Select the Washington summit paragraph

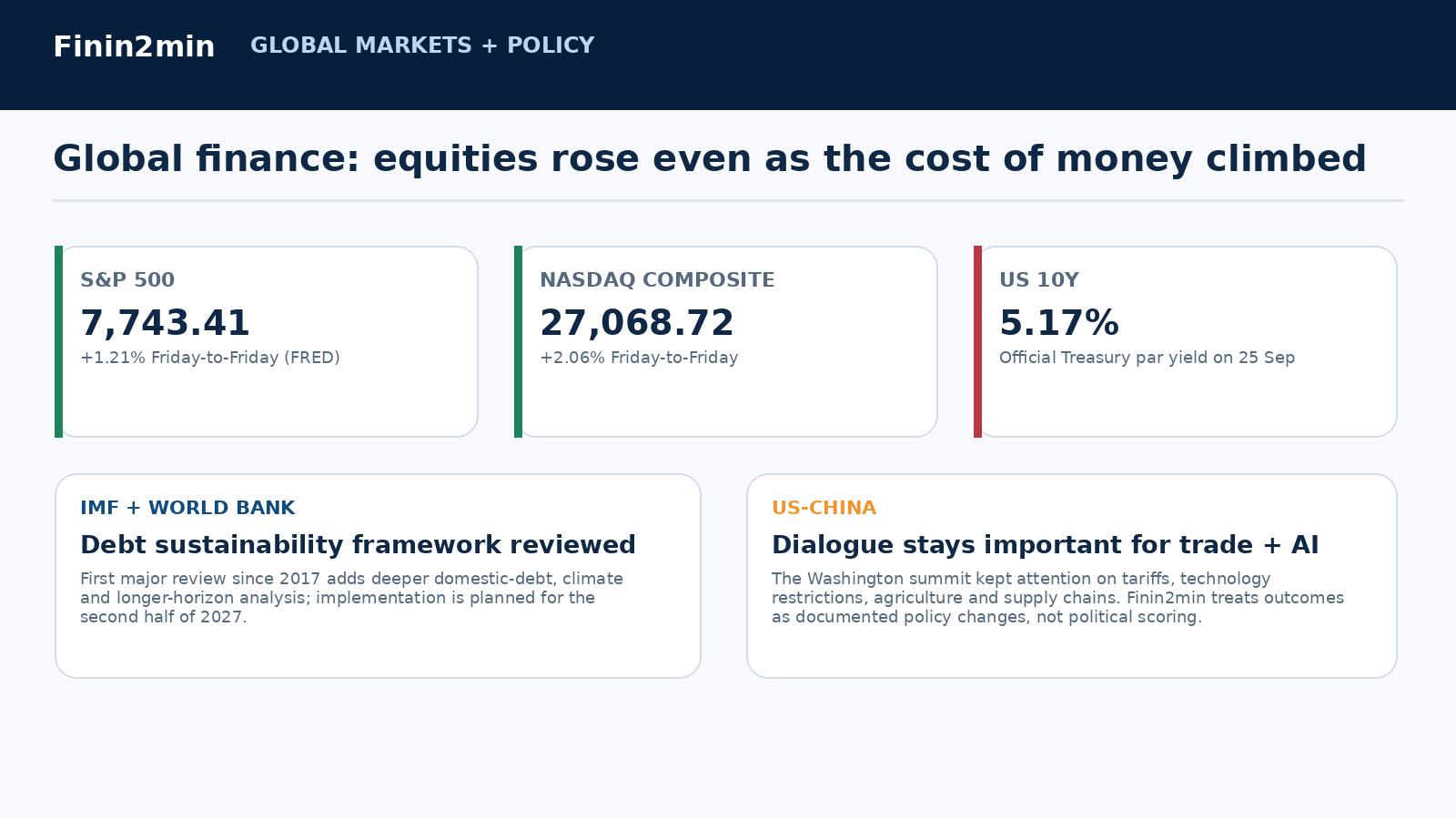[1057, 598]
